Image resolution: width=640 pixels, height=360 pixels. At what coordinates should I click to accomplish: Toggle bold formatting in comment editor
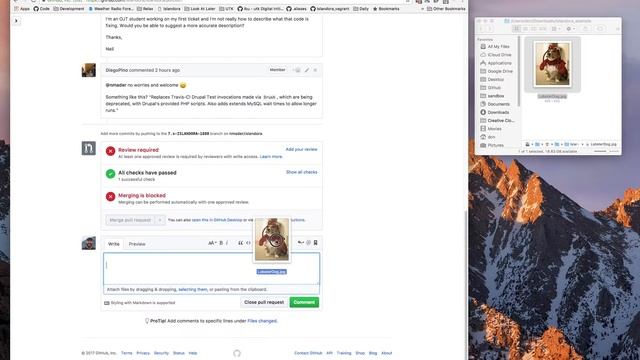(221, 243)
